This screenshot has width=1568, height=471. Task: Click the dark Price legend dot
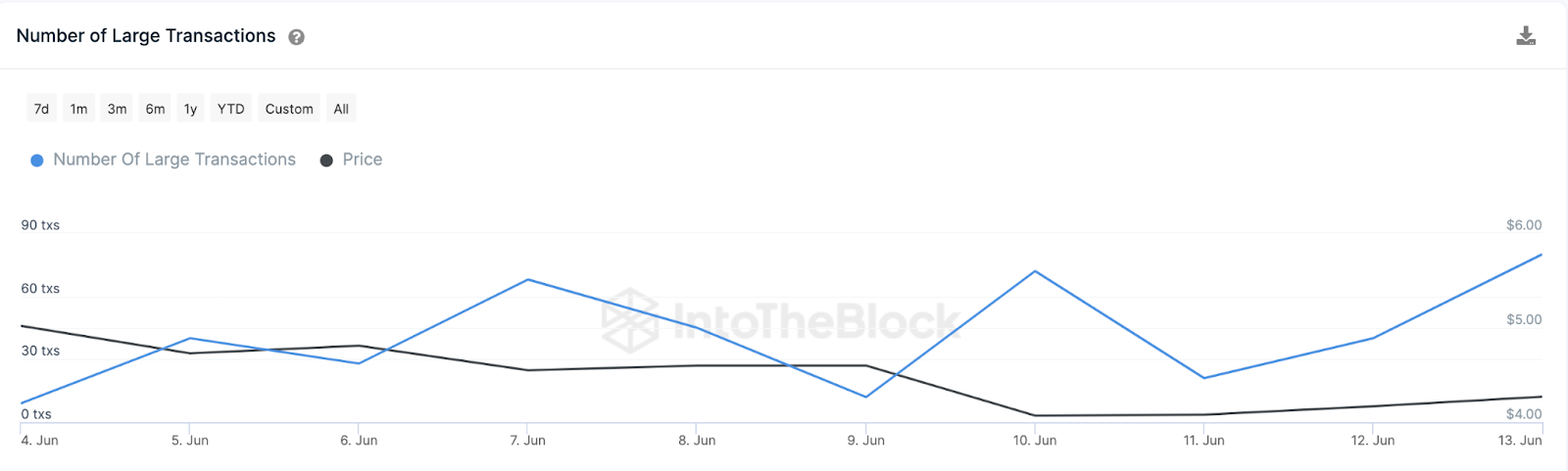(x=326, y=161)
